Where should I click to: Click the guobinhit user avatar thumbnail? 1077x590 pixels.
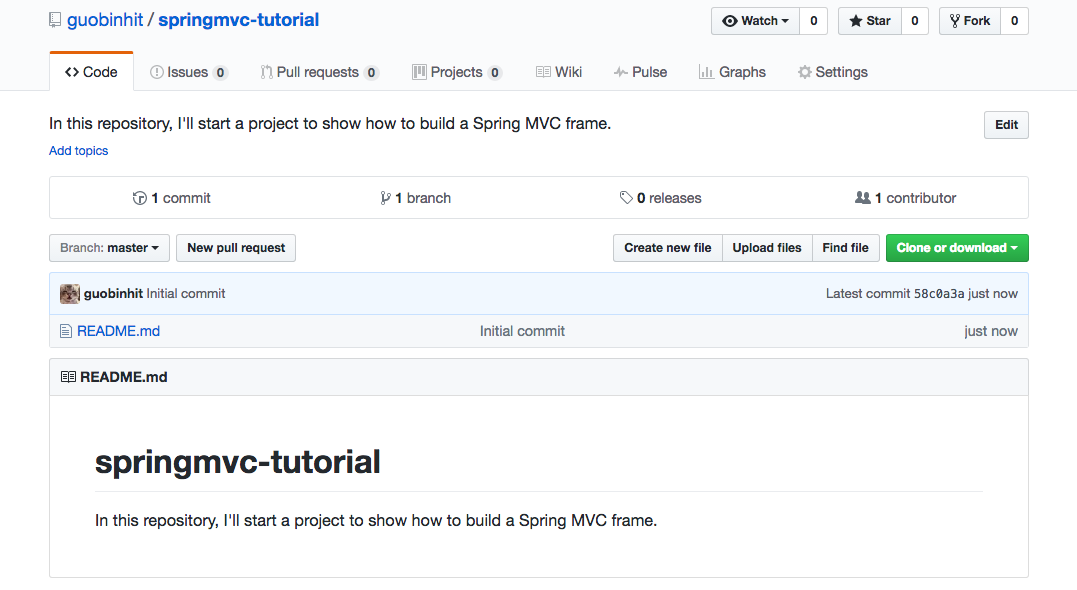coord(70,294)
